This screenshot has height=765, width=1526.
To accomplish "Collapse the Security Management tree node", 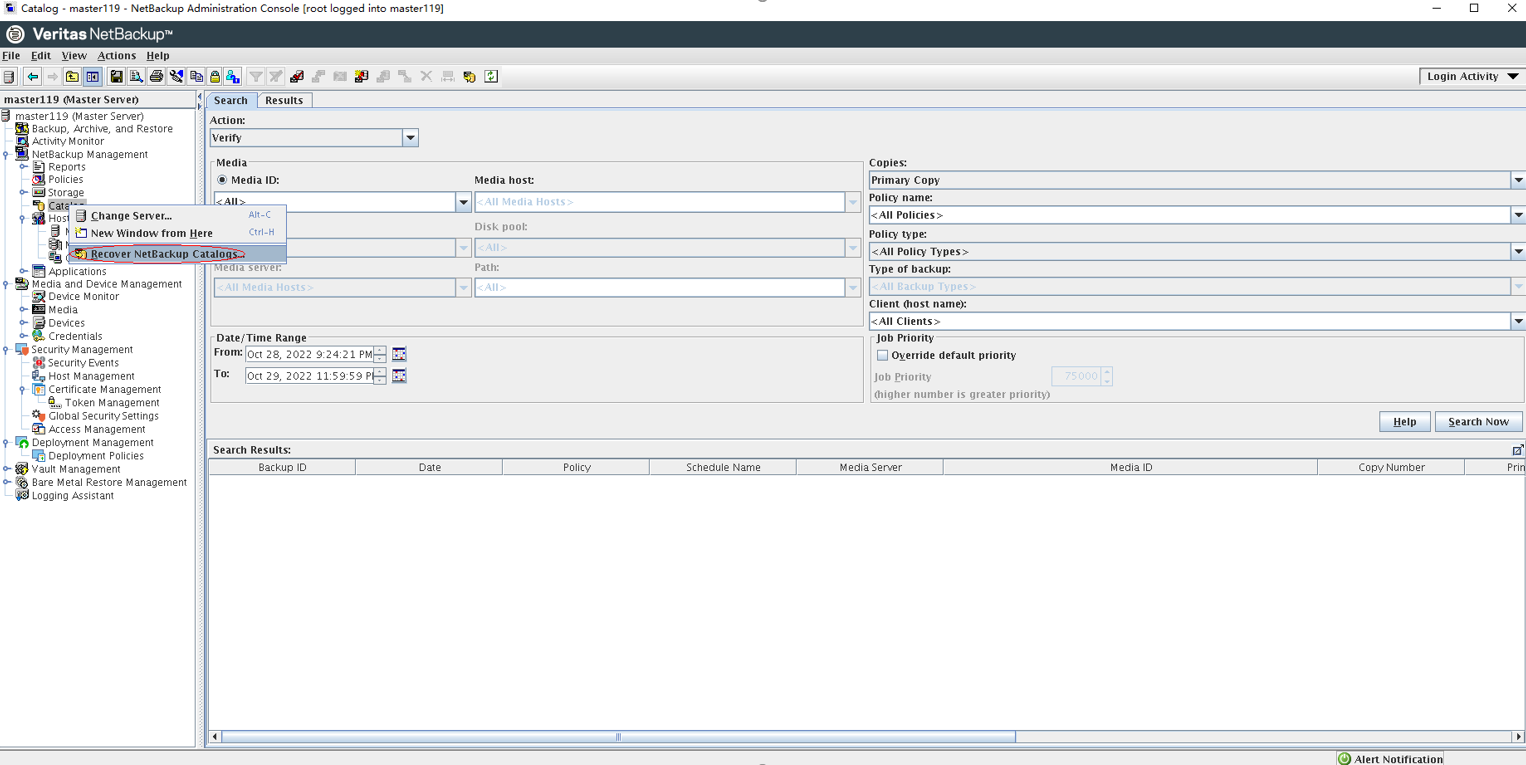I will pos(6,350).
